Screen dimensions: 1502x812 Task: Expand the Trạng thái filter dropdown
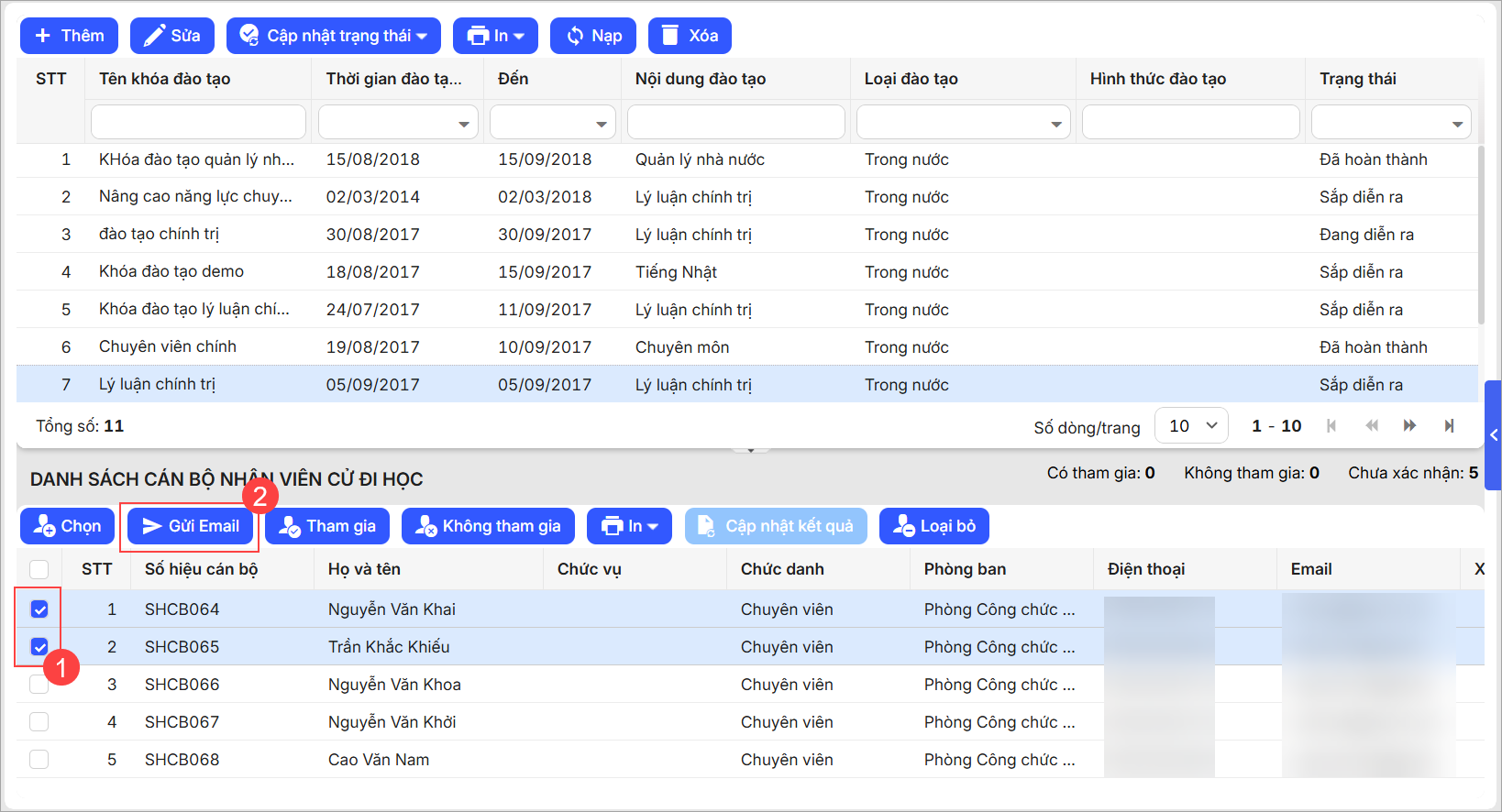coord(1391,123)
